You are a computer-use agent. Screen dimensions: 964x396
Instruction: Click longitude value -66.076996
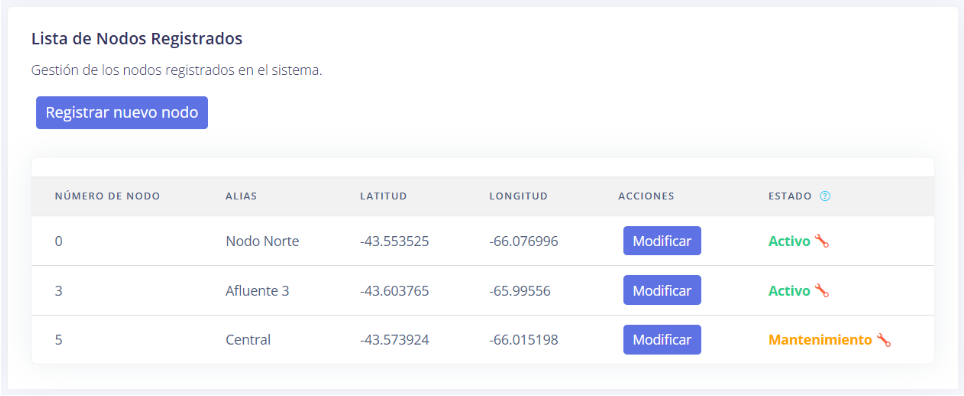click(x=524, y=241)
